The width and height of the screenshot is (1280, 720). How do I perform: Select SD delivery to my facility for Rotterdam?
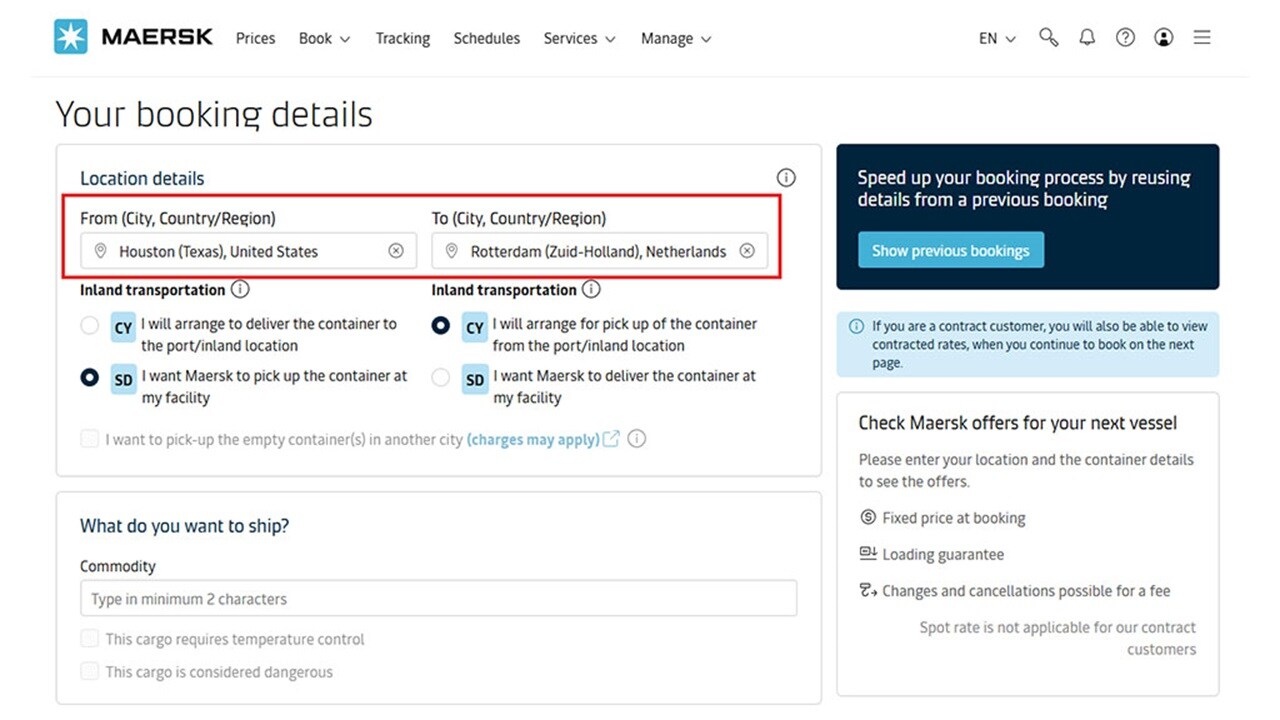(440, 377)
